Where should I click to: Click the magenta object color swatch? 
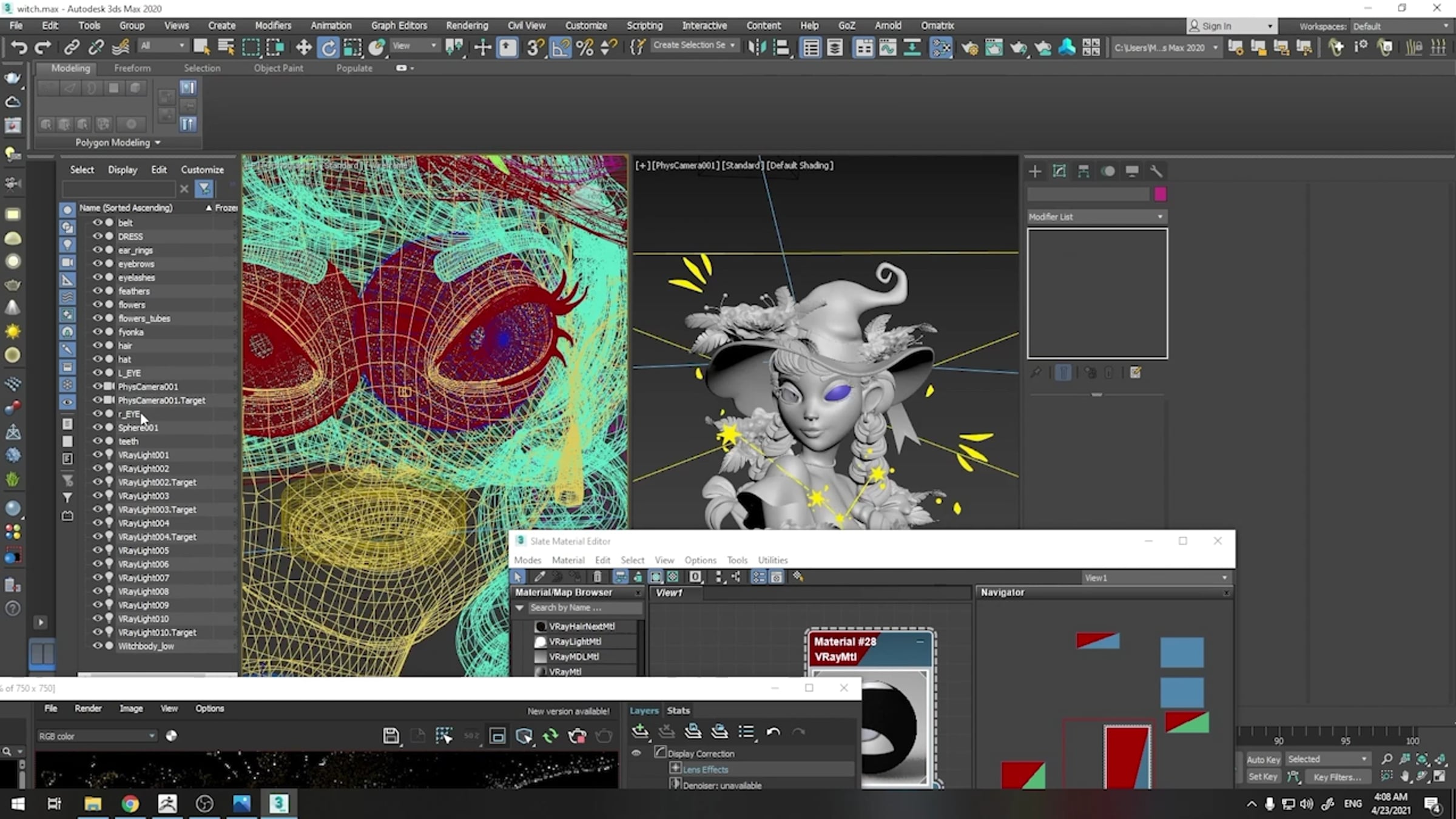(1160, 194)
